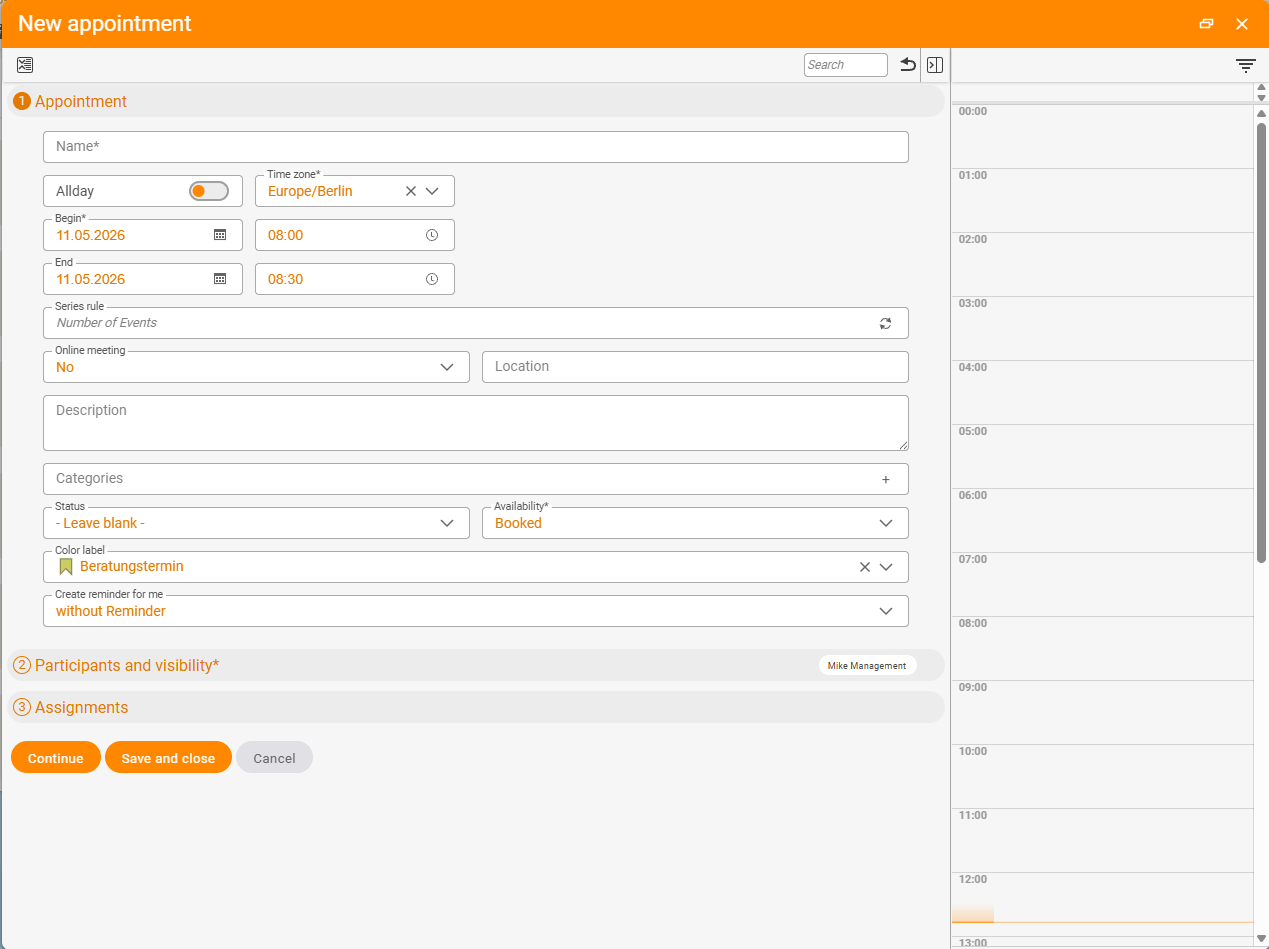
Task: Click the End time field 08:30
Action: [x=355, y=279]
